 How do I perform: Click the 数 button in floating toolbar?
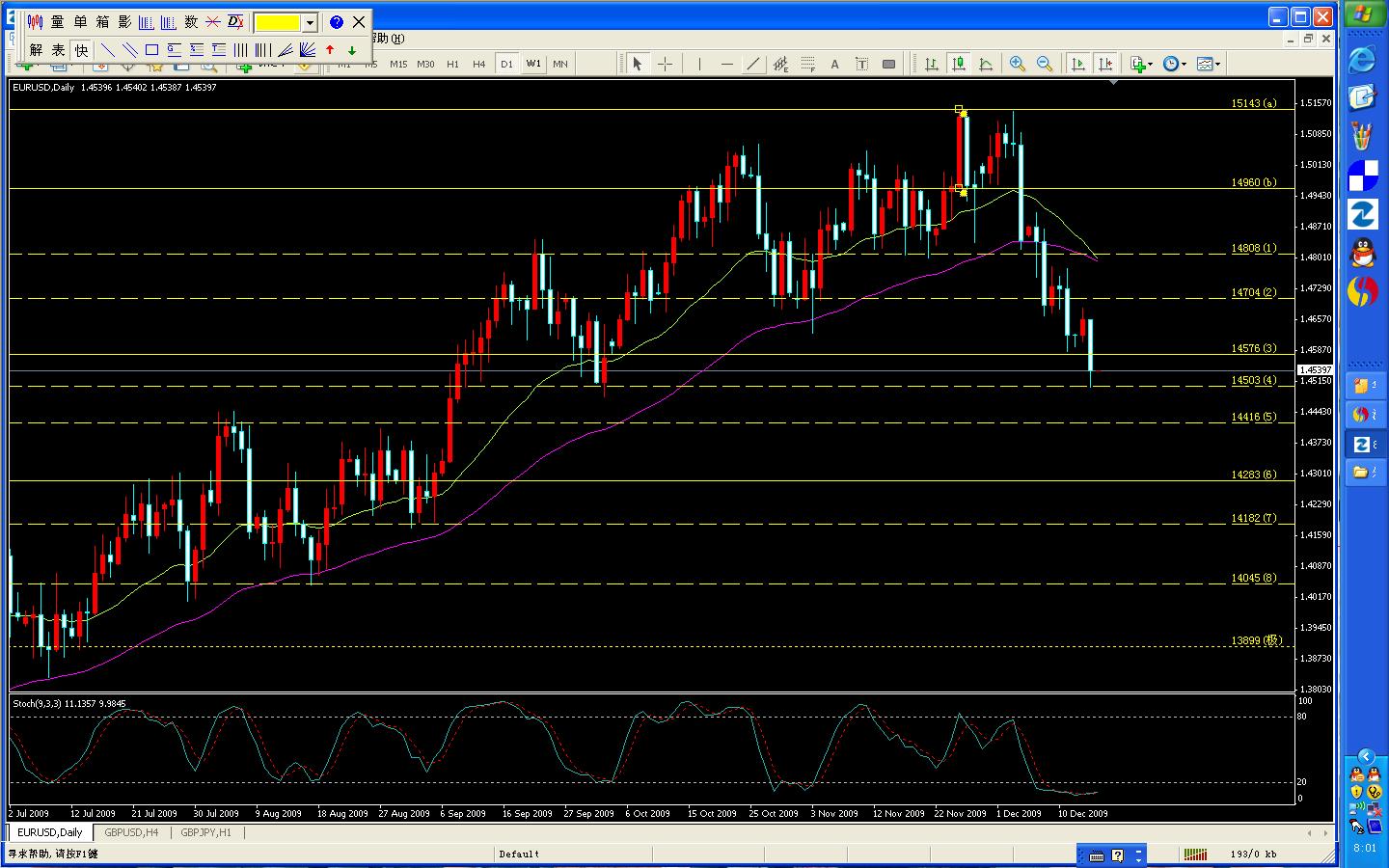click(x=191, y=22)
